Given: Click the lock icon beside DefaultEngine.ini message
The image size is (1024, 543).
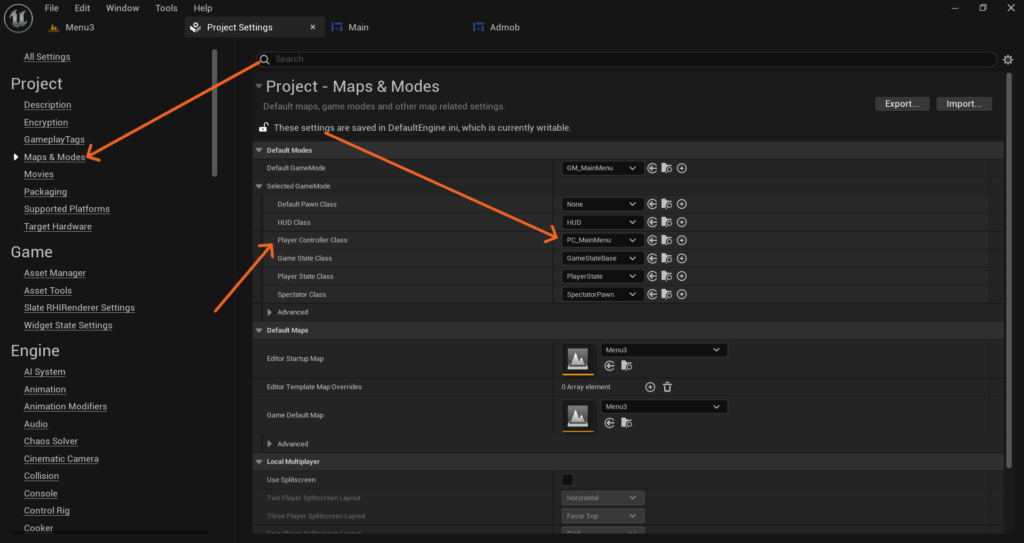Looking at the screenshot, I should (263, 127).
